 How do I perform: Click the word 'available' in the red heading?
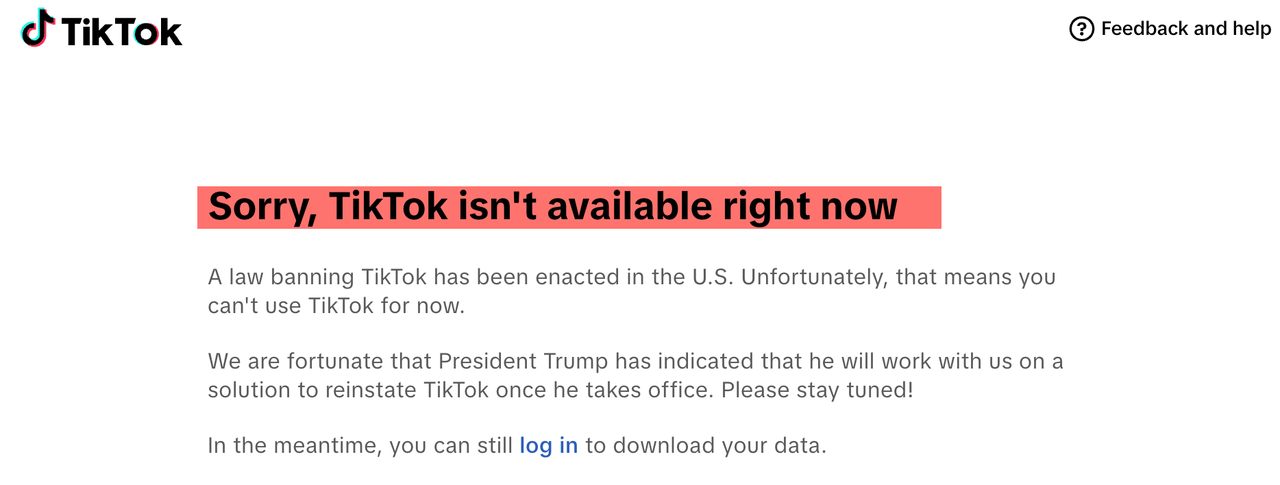click(613, 206)
